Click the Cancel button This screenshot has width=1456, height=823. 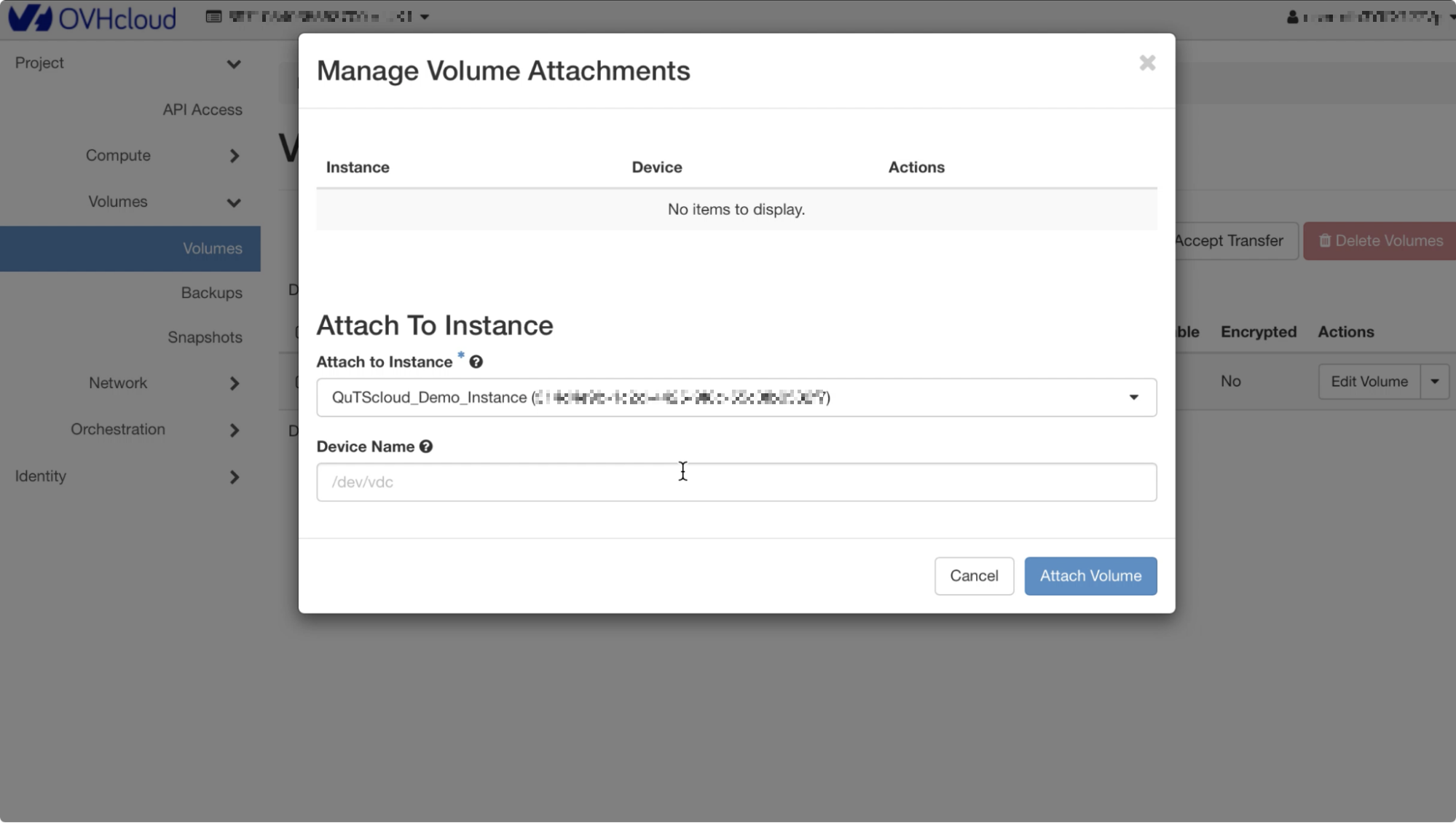coord(973,576)
